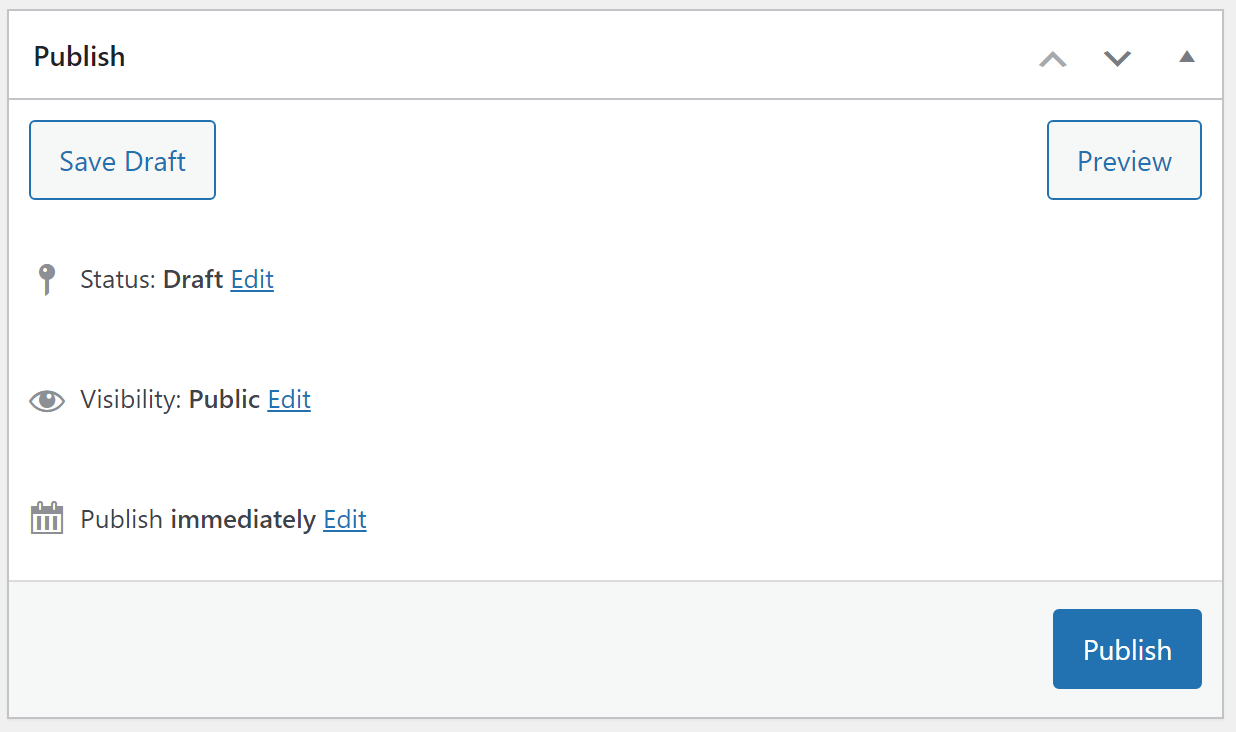The width and height of the screenshot is (1236, 732).
Task: Edit the Public visibility setting
Action: pyautogui.click(x=289, y=399)
